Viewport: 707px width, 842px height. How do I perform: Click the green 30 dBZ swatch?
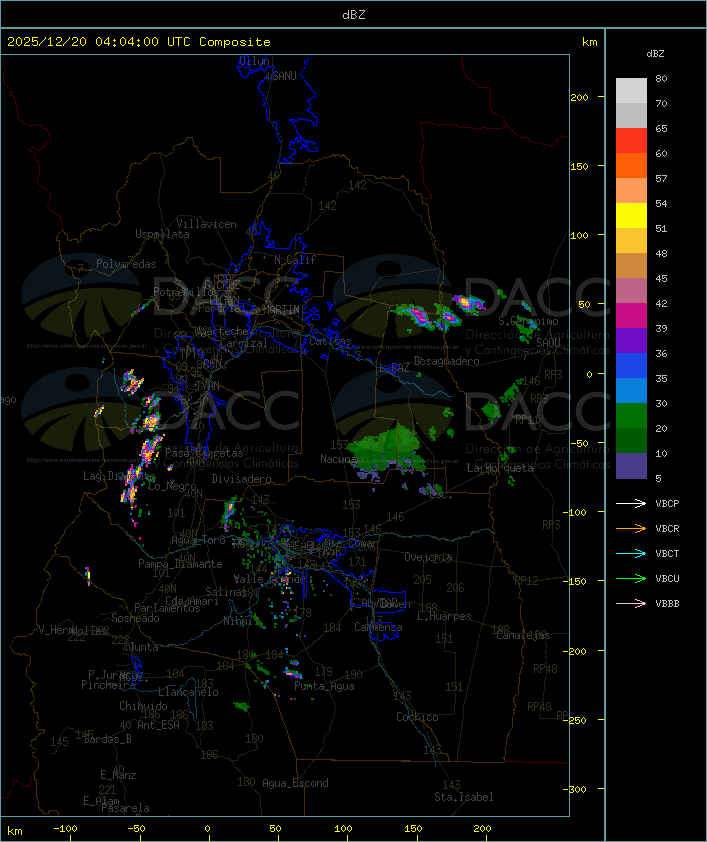click(x=631, y=416)
